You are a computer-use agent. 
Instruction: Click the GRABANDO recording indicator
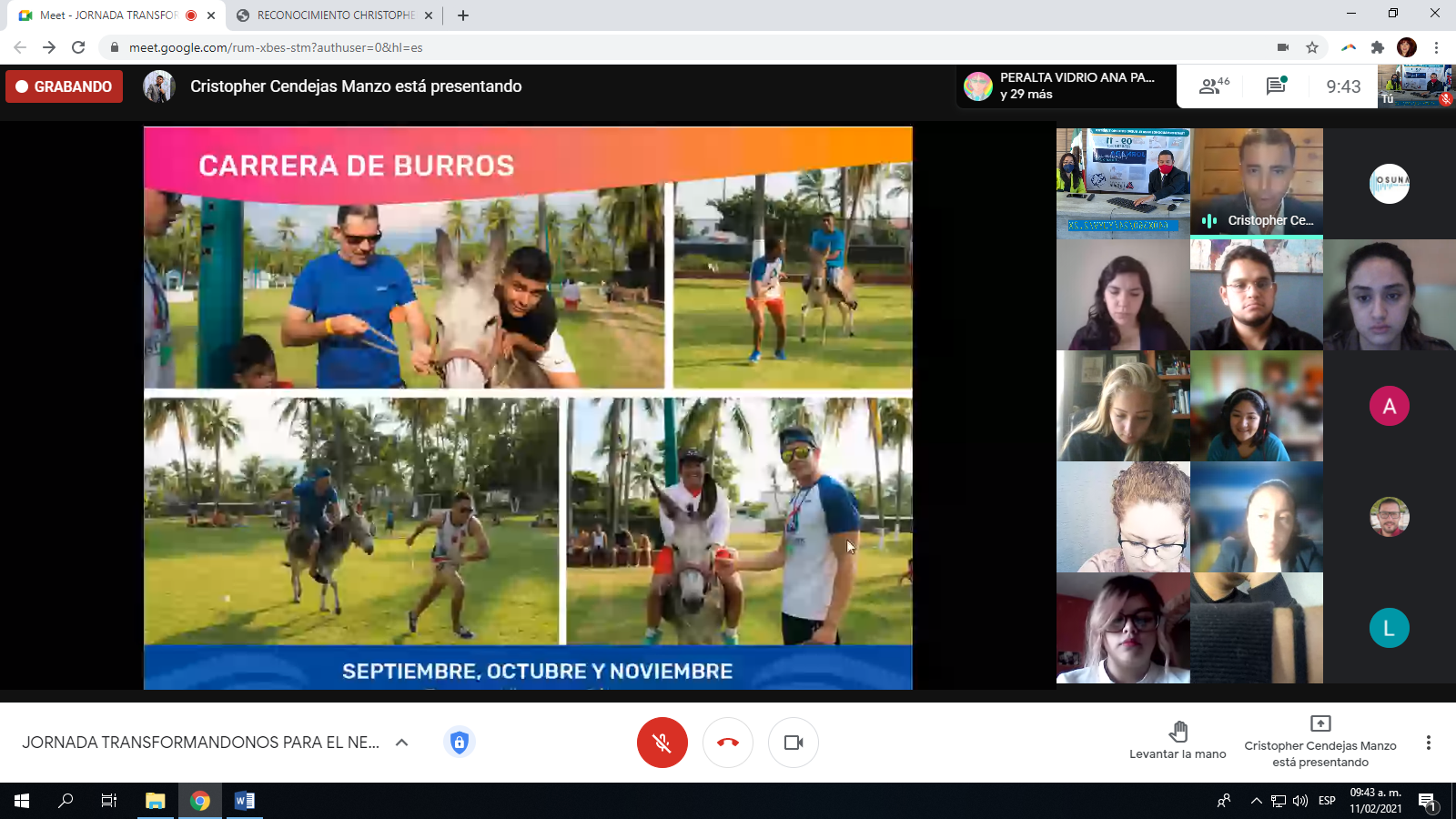[64, 86]
